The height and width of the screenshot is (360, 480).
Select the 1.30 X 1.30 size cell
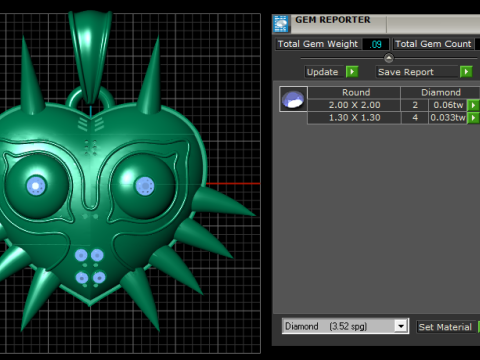click(354, 118)
